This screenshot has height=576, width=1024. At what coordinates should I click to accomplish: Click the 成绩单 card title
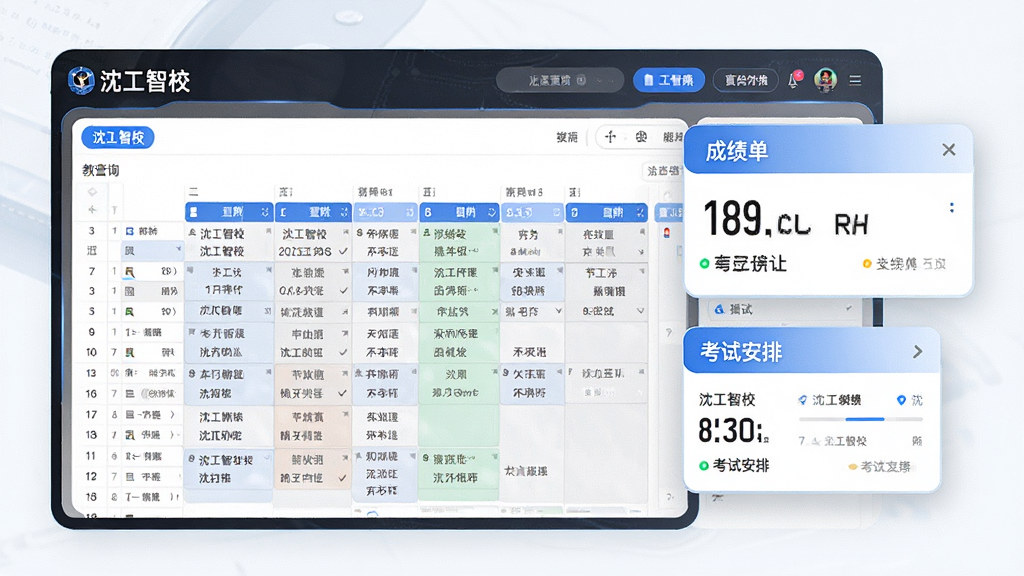click(x=737, y=152)
